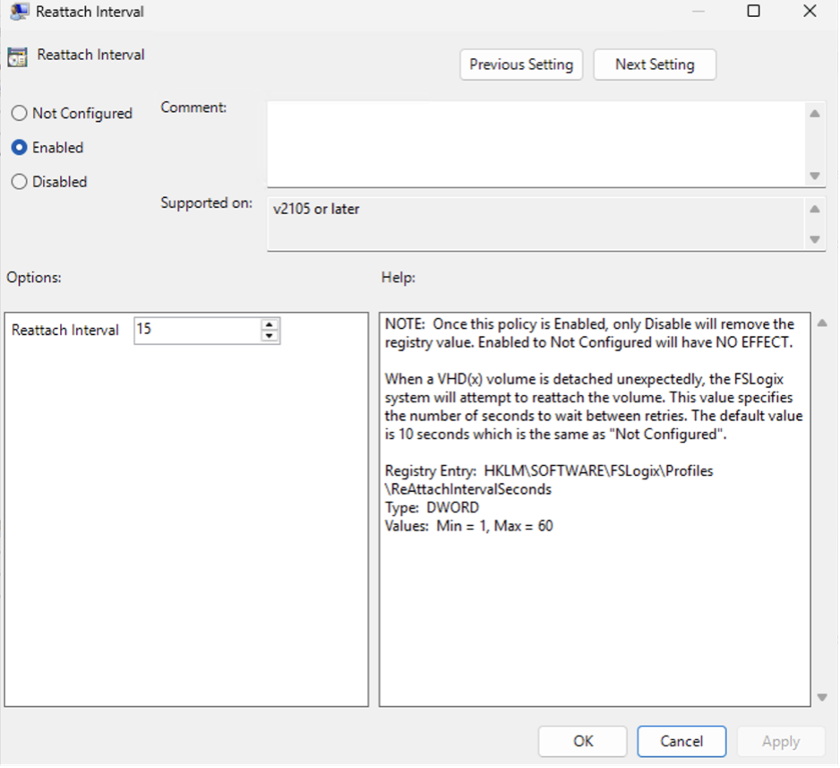The width and height of the screenshot is (840, 768).
Task: Click the Cancel button
Action: pyautogui.click(x=681, y=741)
